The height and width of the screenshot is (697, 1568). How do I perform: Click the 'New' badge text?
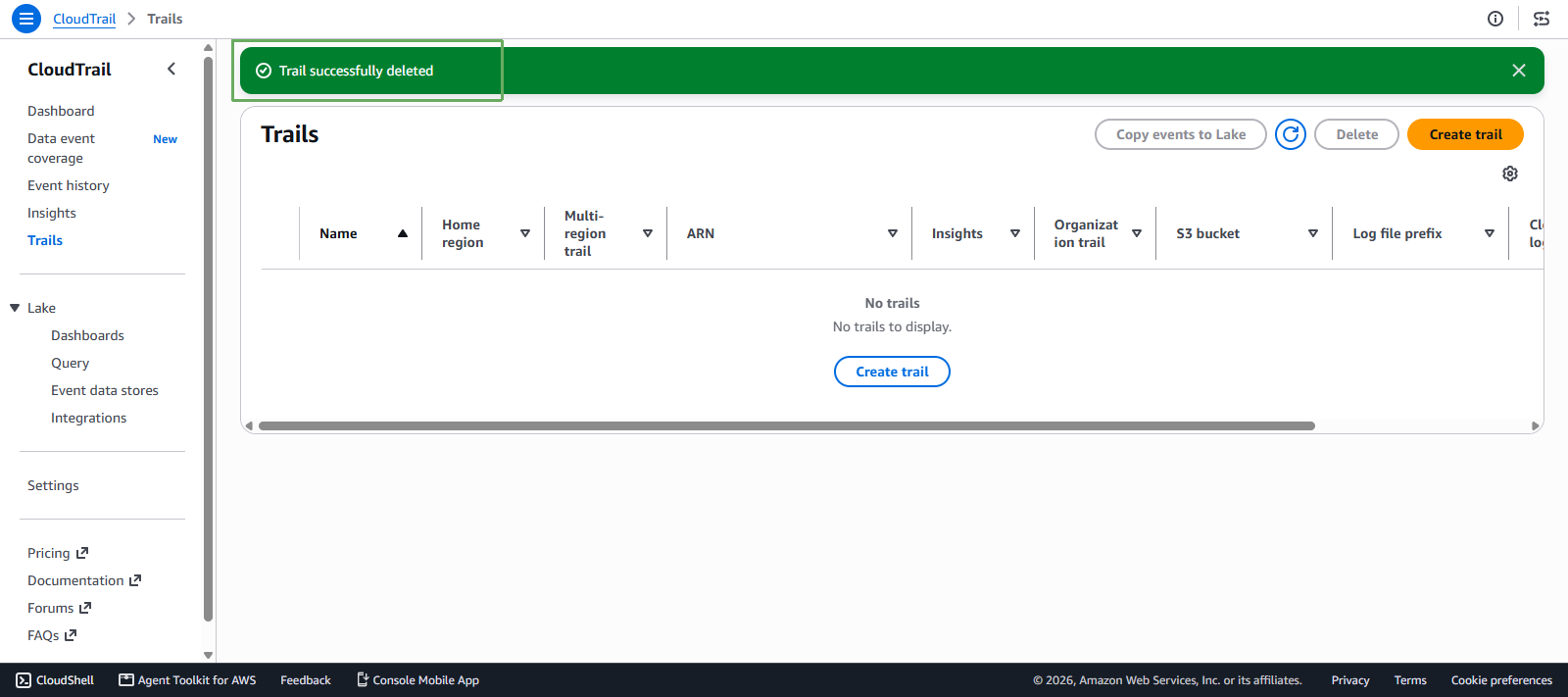[x=165, y=139]
